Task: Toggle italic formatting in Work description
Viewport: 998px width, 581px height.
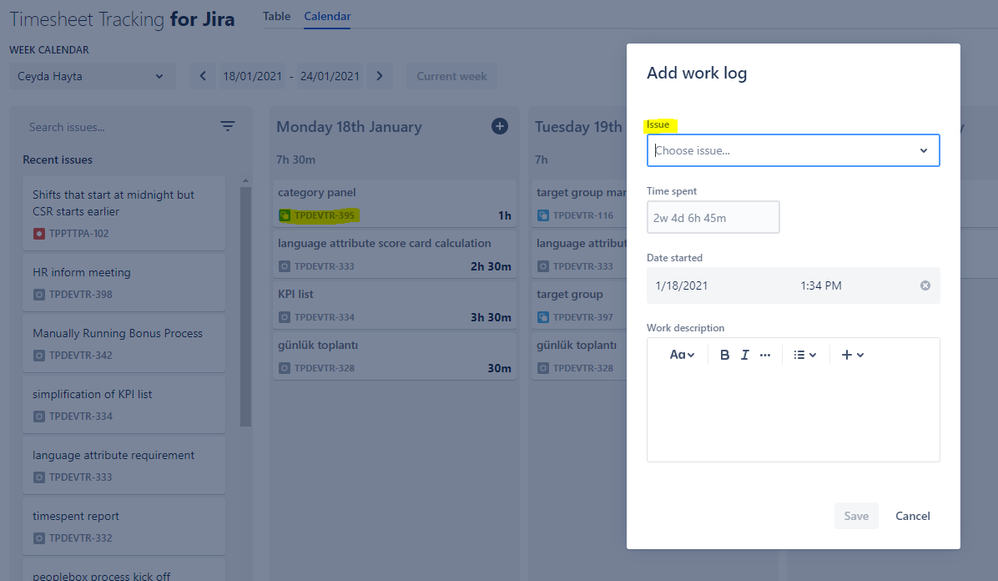Action: [745, 354]
